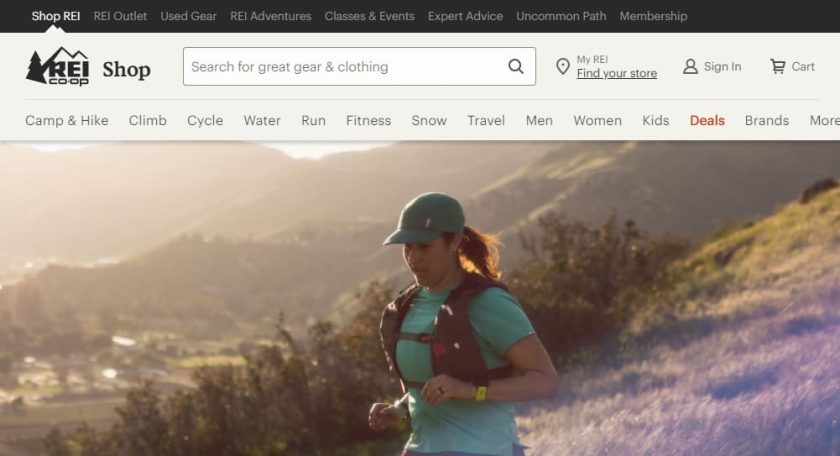This screenshot has height=456, width=840.
Task: Focus the gear and clothing search field
Action: (x=359, y=66)
